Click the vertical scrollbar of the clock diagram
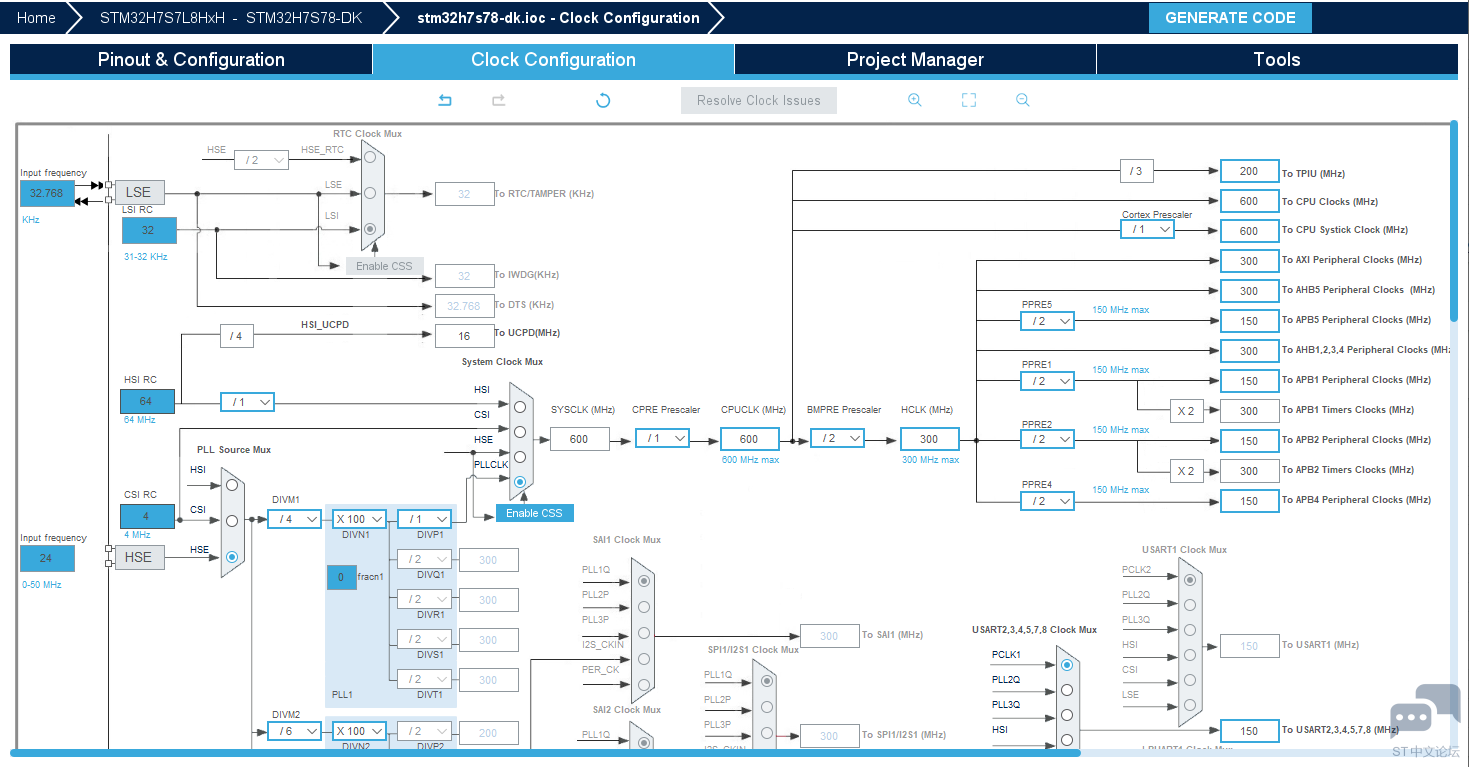 [1454, 220]
